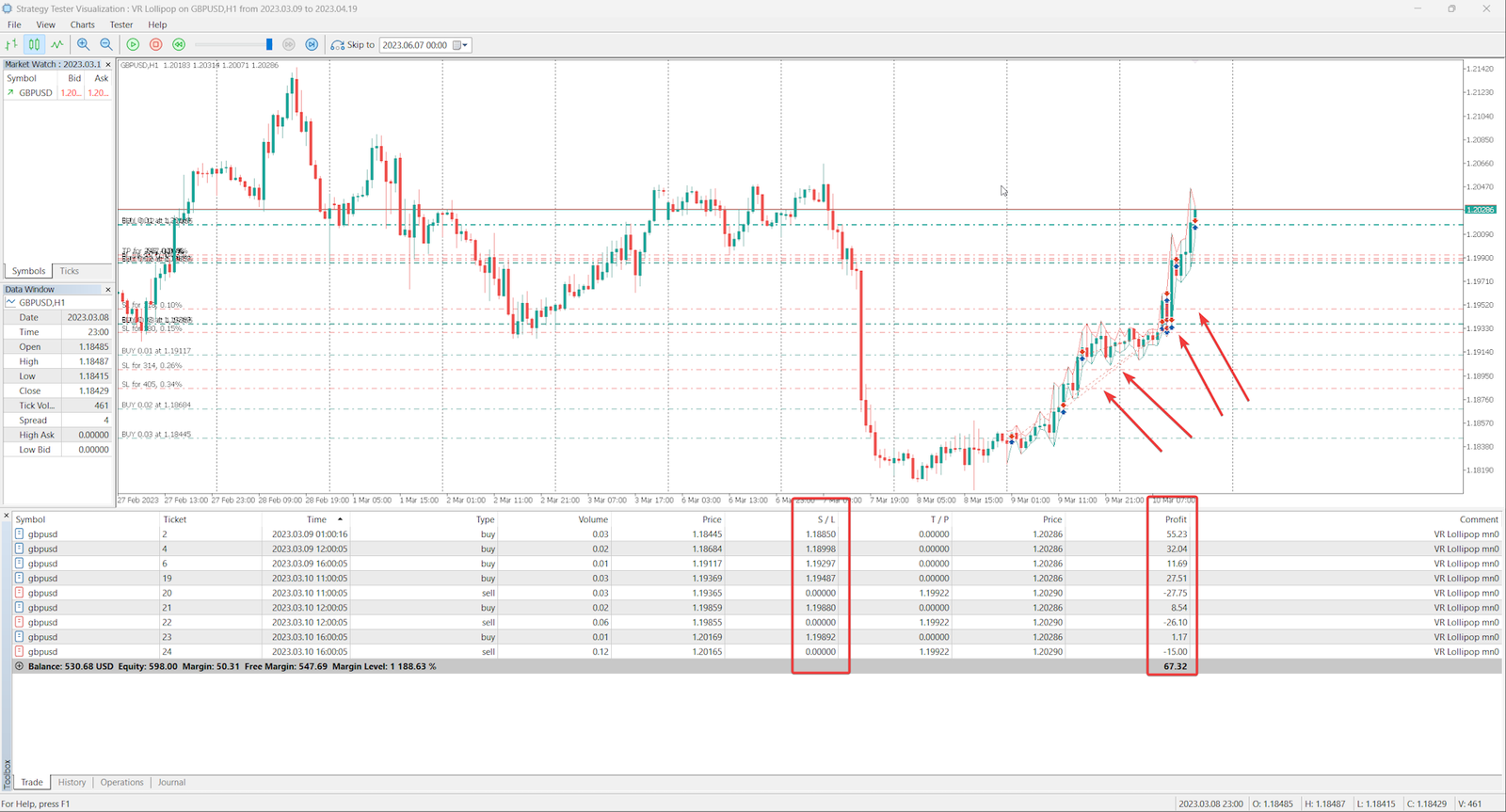Close the Market Watch panel
This screenshot has width=1506, height=812.
(108, 65)
